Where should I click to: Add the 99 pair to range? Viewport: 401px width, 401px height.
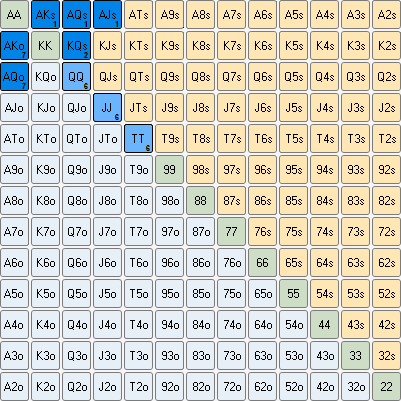170,170
